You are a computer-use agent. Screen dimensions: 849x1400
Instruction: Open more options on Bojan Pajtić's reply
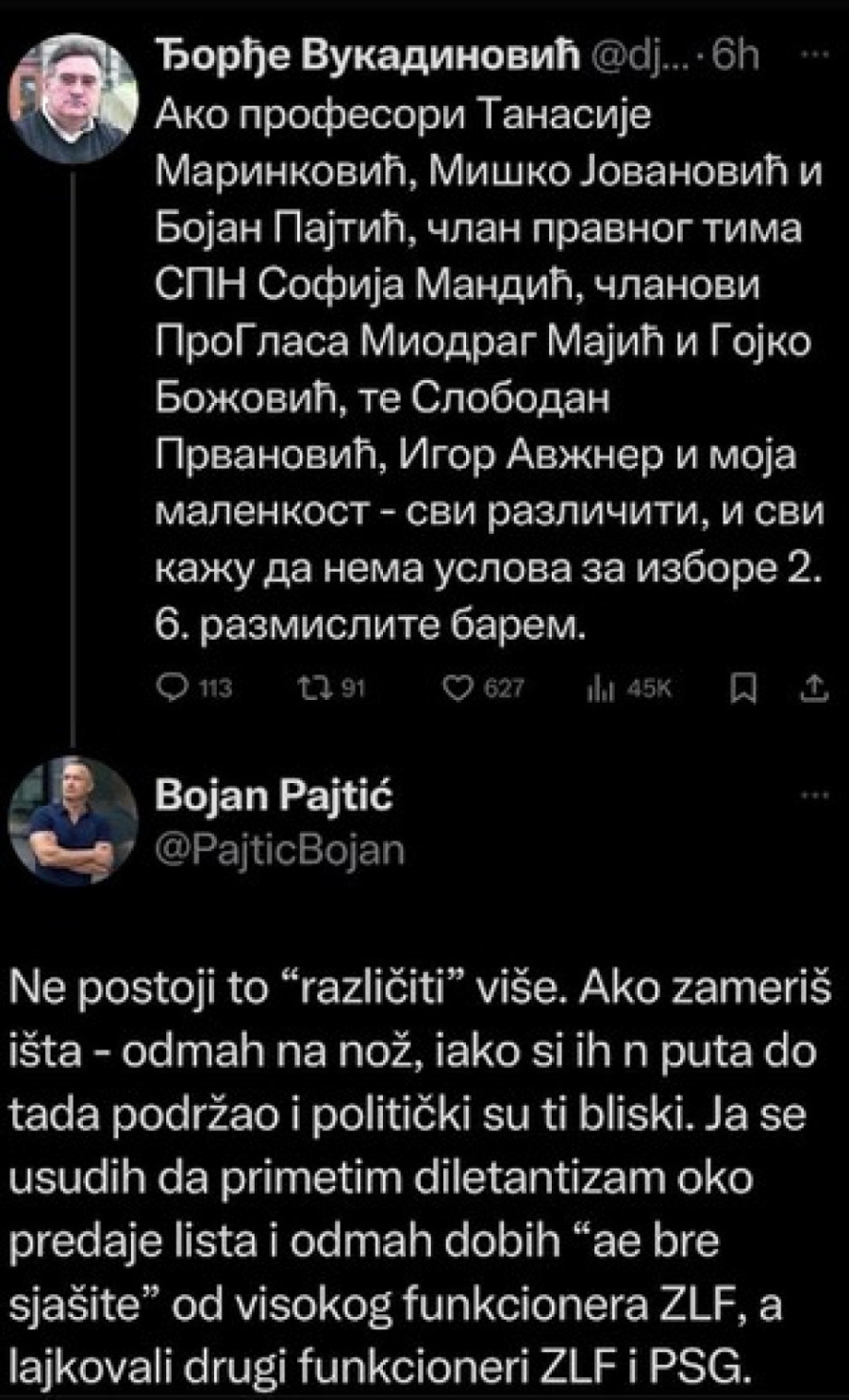click(x=813, y=795)
